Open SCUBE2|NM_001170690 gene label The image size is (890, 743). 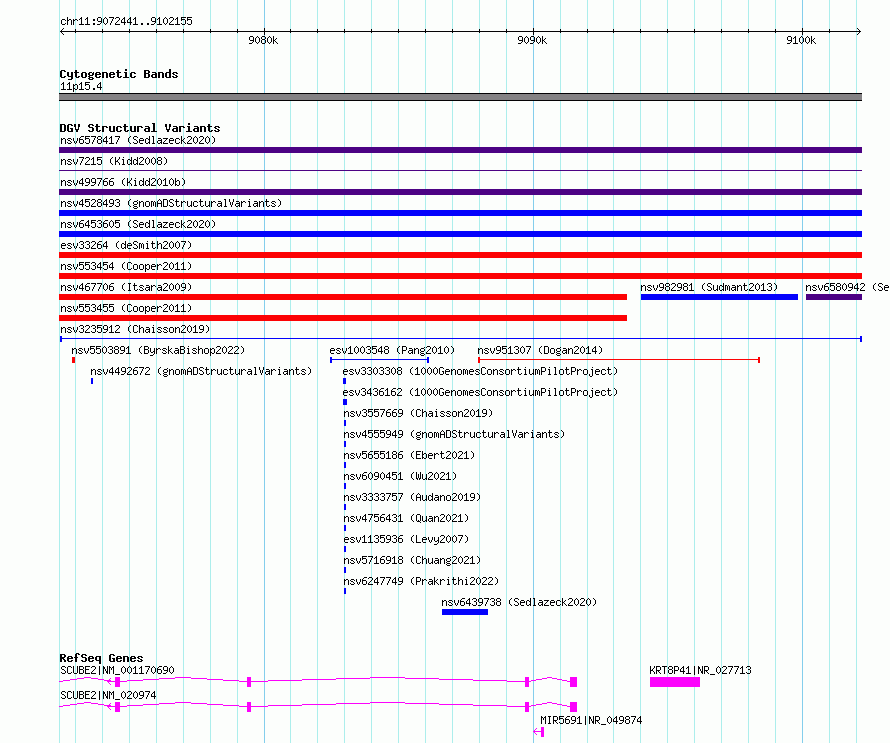click(x=117, y=670)
